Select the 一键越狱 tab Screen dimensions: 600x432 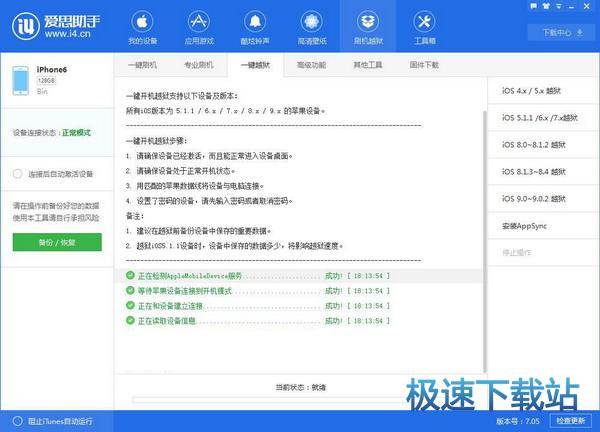click(255, 65)
